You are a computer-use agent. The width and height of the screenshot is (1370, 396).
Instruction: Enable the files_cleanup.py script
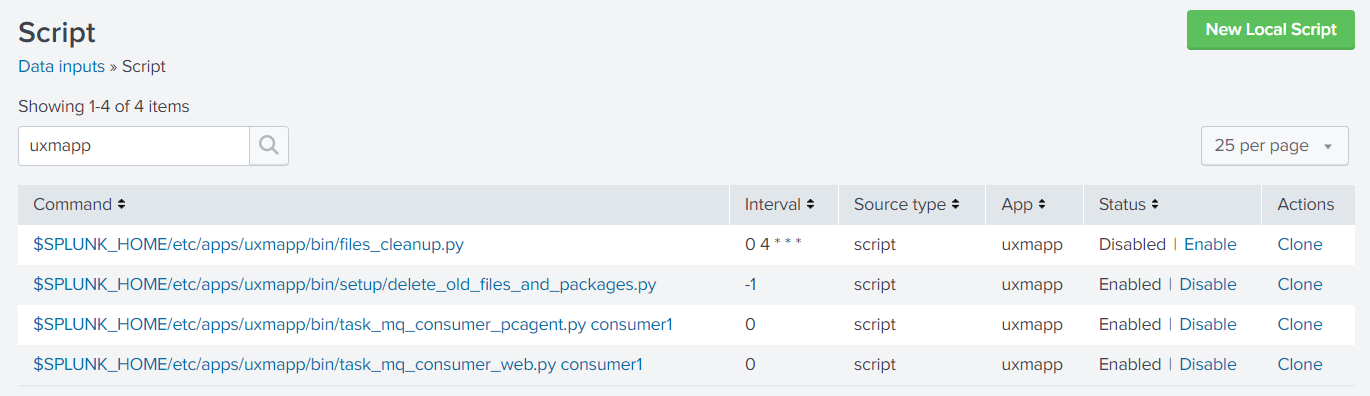coord(1210,245)
